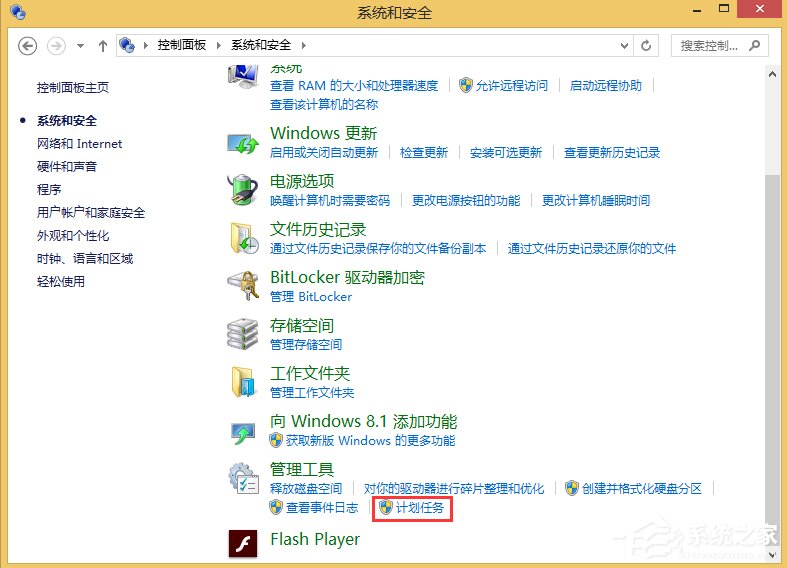The height and width of the screenshot is (568, 787).
Task: Expand the address bar history dropdown
Action: (625, 46)
